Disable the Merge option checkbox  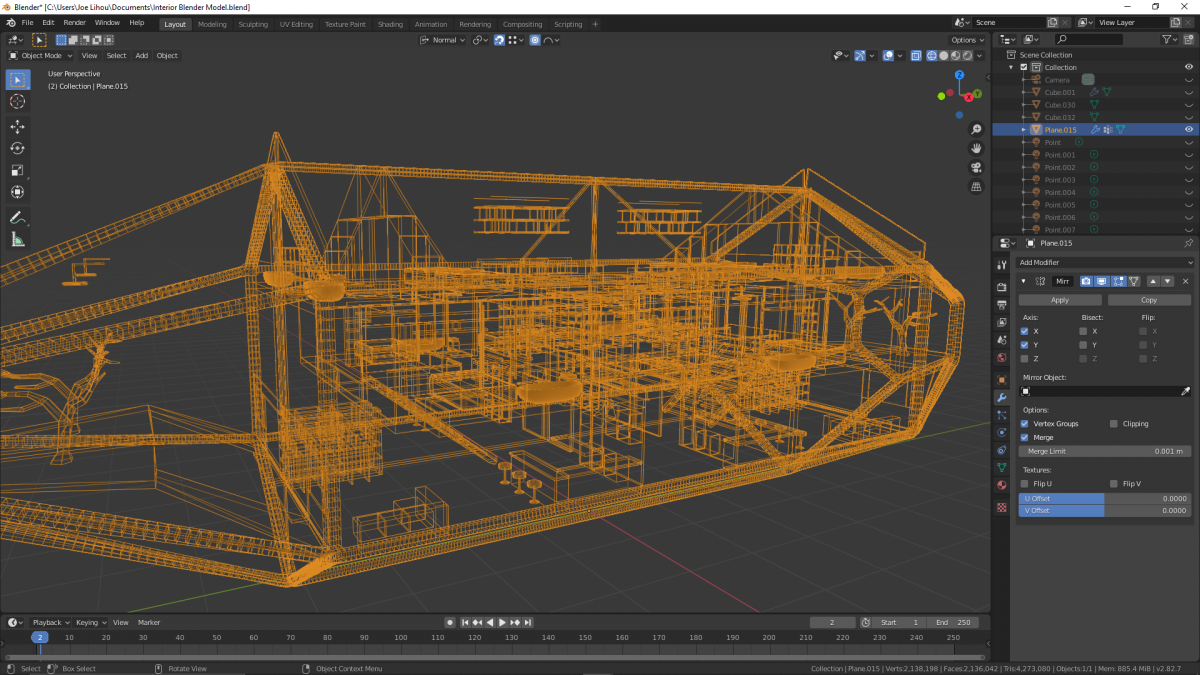point(1024,437)
